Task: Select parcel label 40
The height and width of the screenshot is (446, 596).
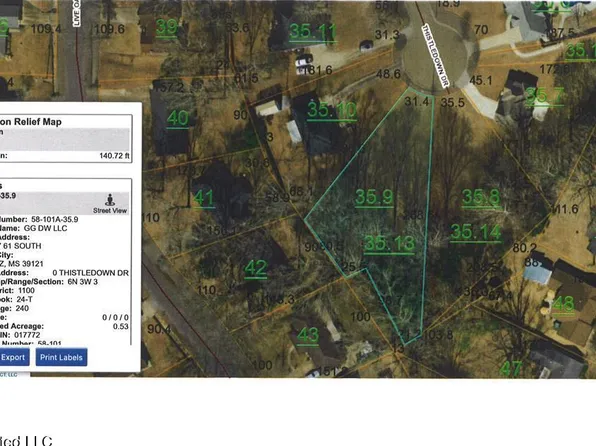Action: 178,118
